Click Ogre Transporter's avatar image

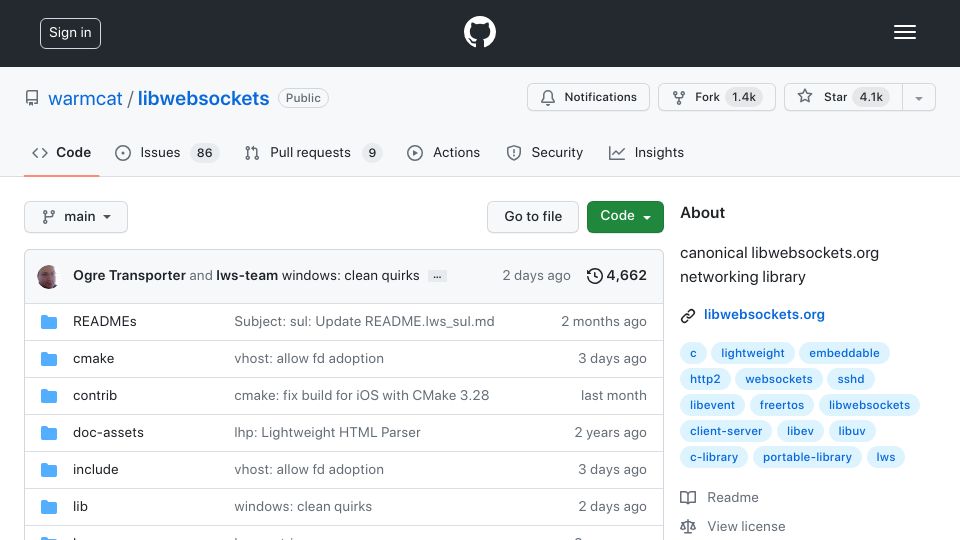point(48,277)
